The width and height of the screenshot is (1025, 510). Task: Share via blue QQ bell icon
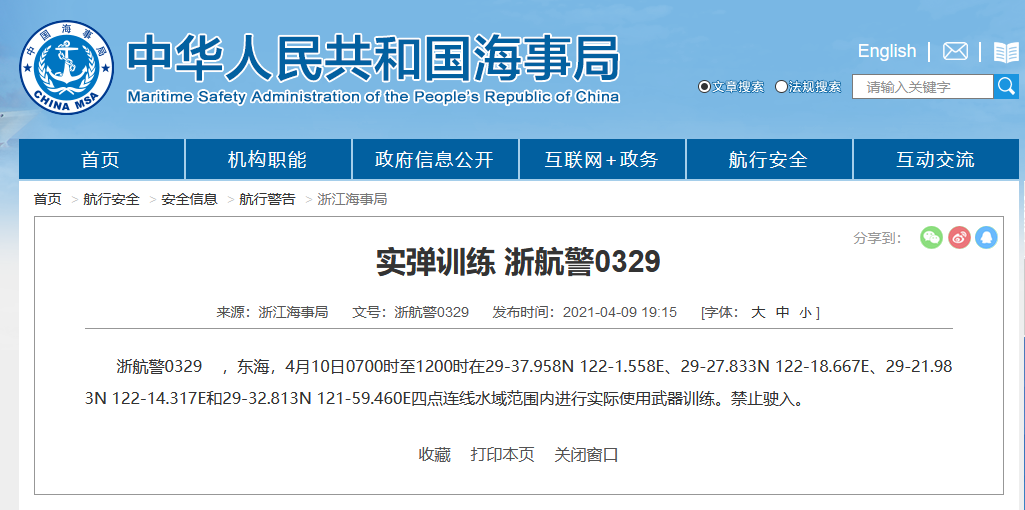986,237
